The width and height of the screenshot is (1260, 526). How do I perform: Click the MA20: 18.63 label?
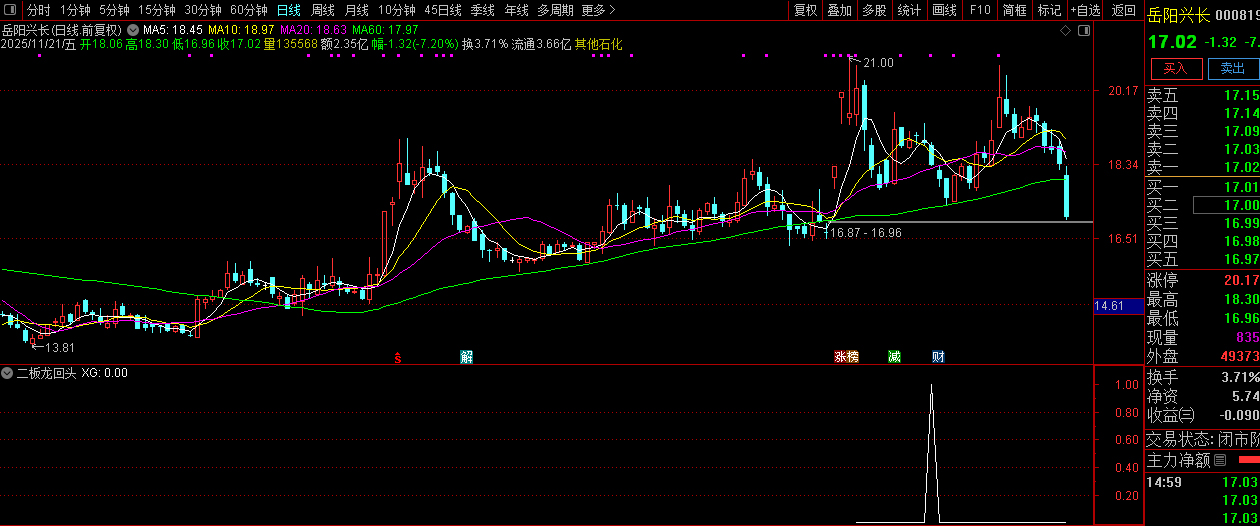(x=313, y=30)
